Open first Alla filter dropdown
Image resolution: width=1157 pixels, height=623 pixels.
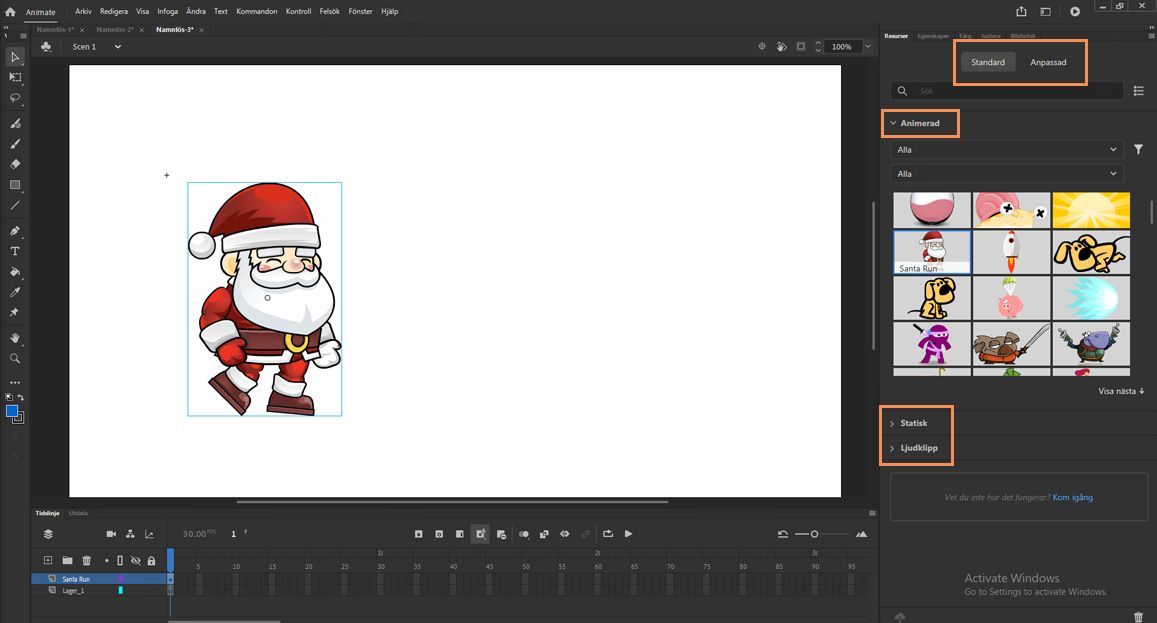(x=1007, y=150)
